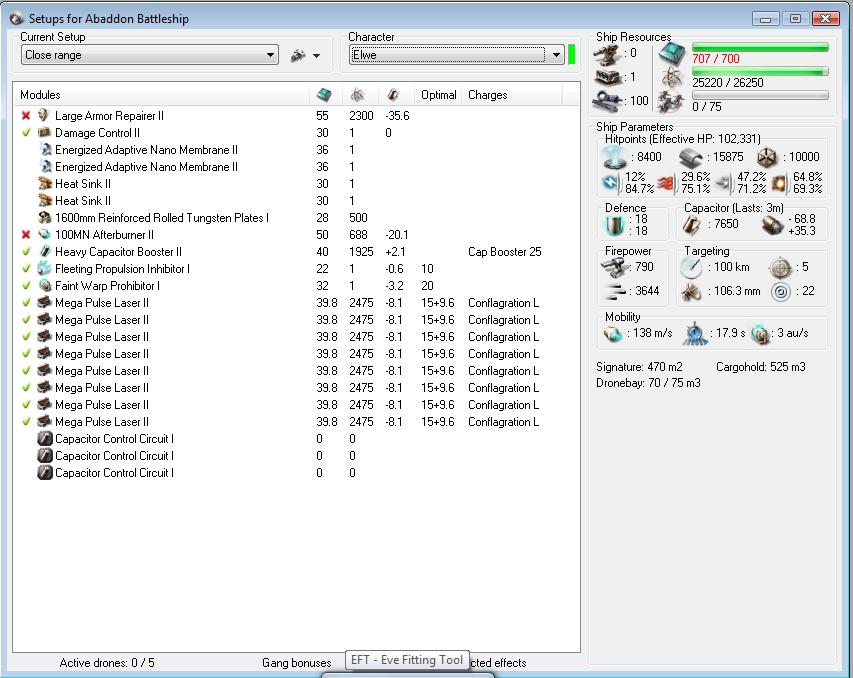This screenshot has width=853, height=678.
Task: Click the Firepower turret DPS icon
Action: (x=613, y=267)
